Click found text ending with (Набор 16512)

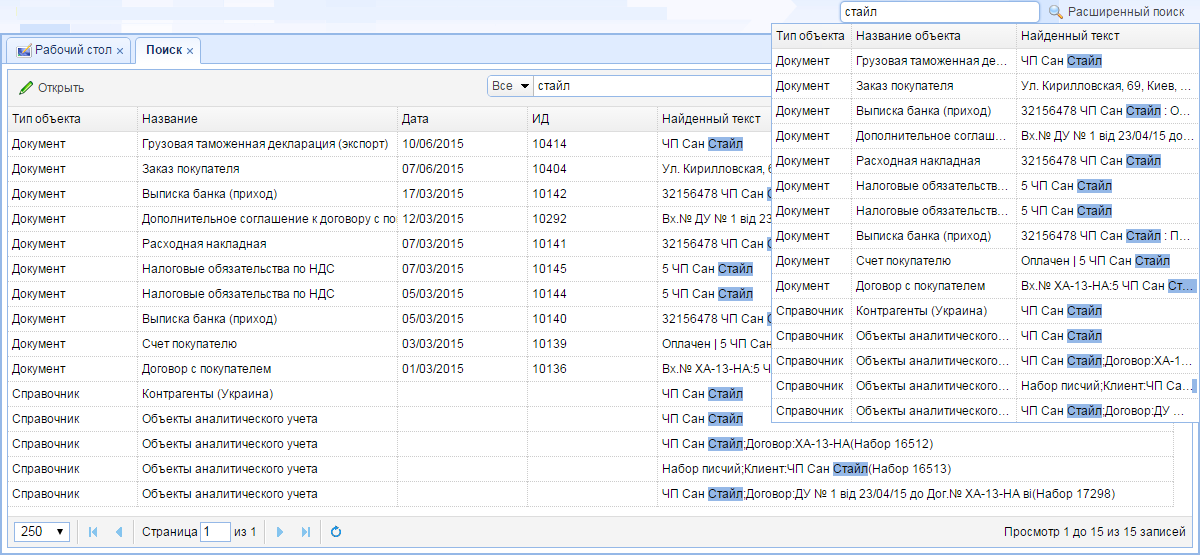point(797,444)
